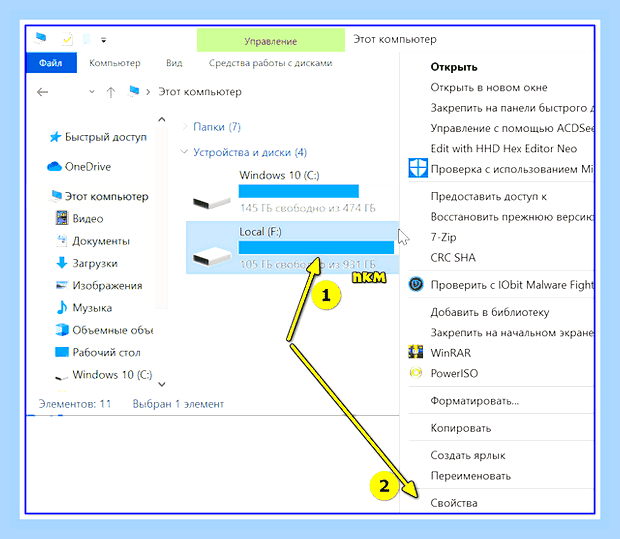Choose Edit with HHD Hex Editor Neo

[x=503, y=149]
